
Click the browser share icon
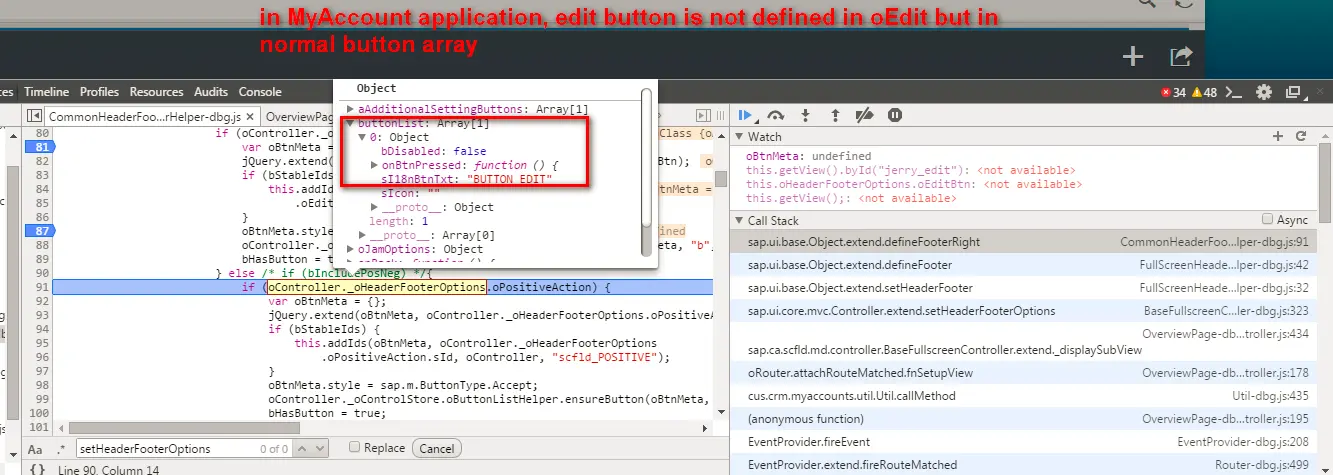coord(1181,57)
